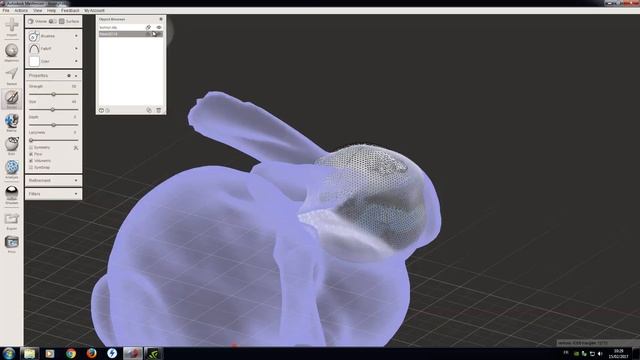Click the pin icon of the first object

point(148,27)
